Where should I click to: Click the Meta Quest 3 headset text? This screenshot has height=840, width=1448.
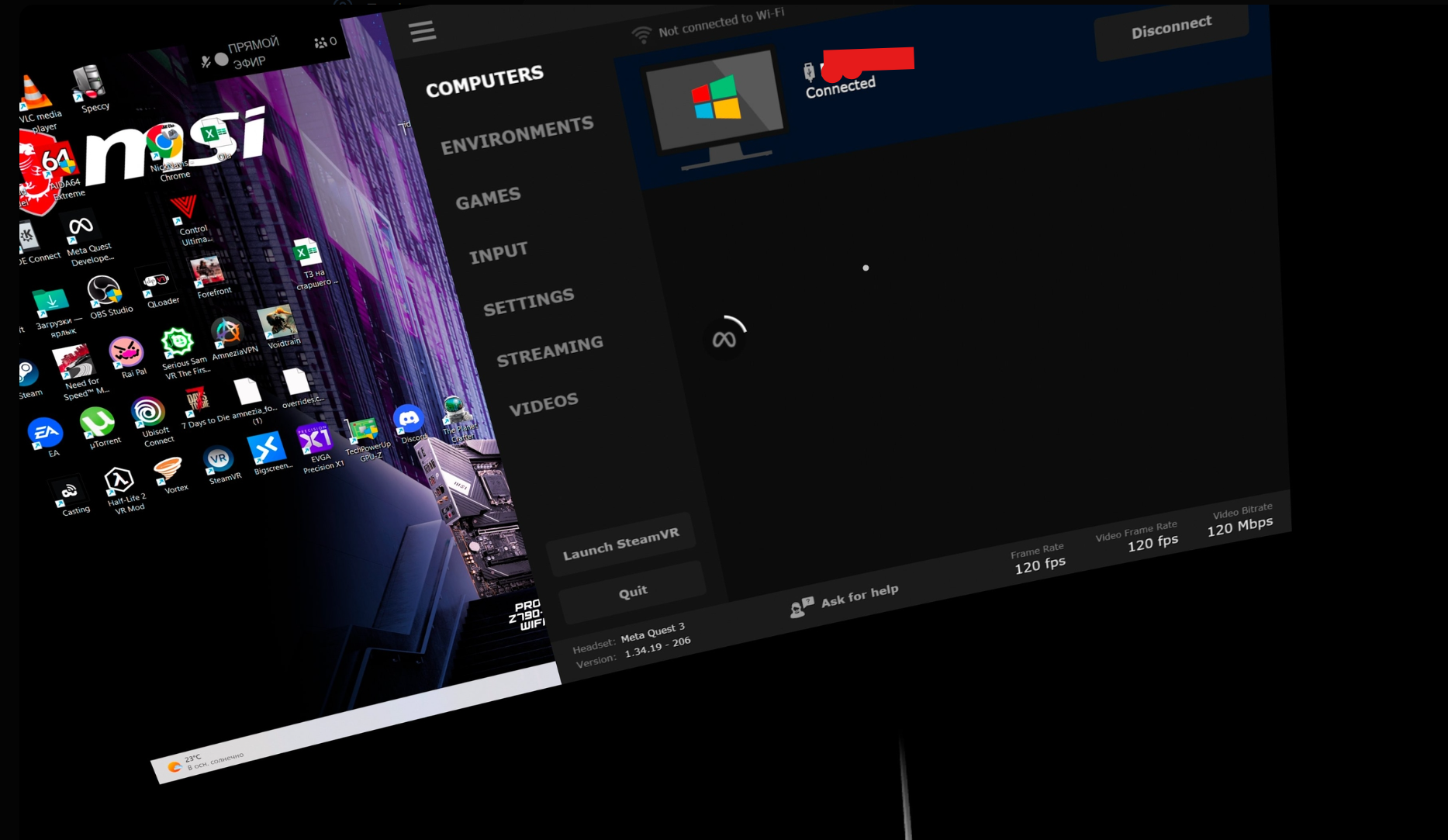tap(653, 632)
